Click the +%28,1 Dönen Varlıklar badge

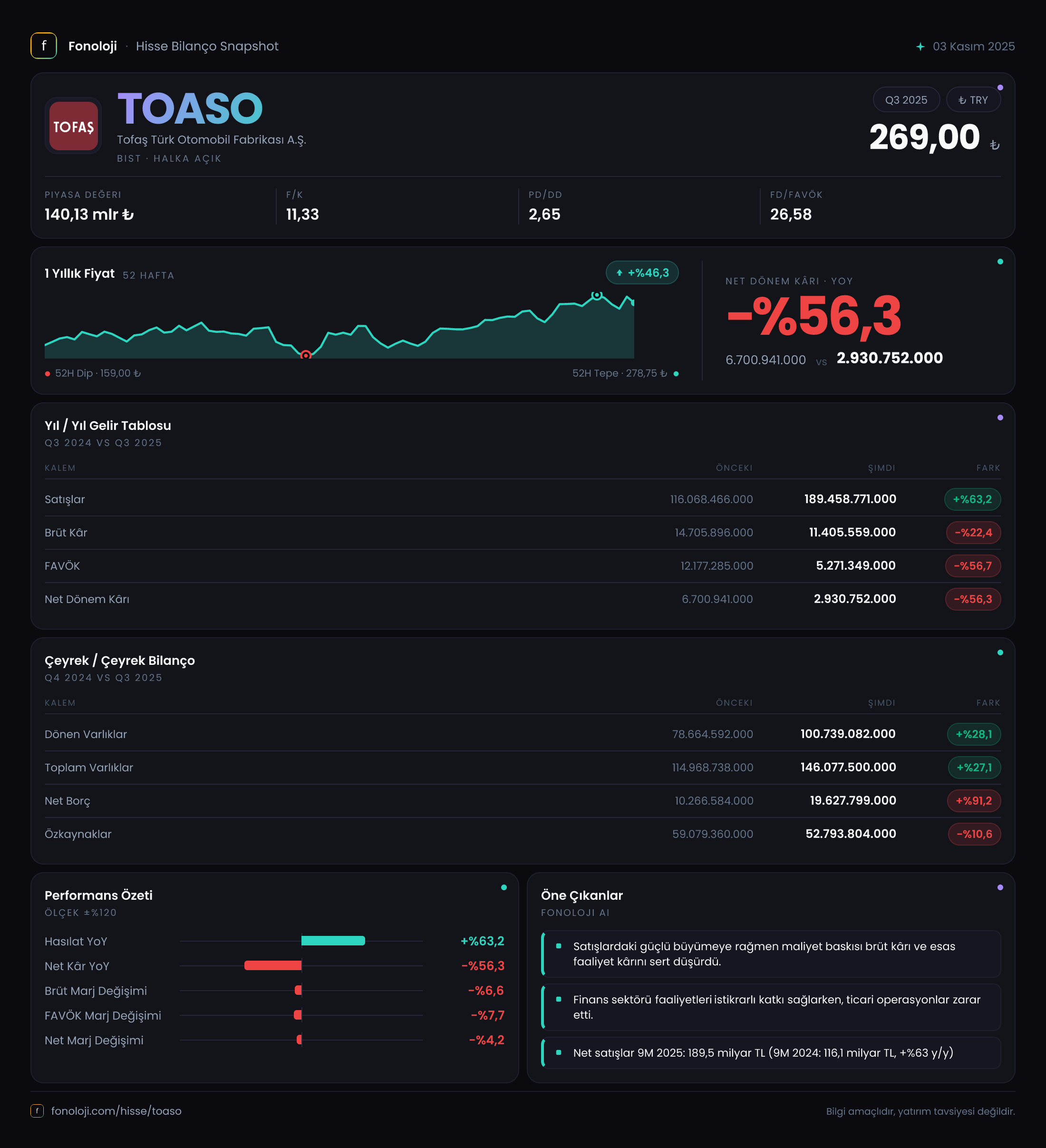click(x=974, y=734)
